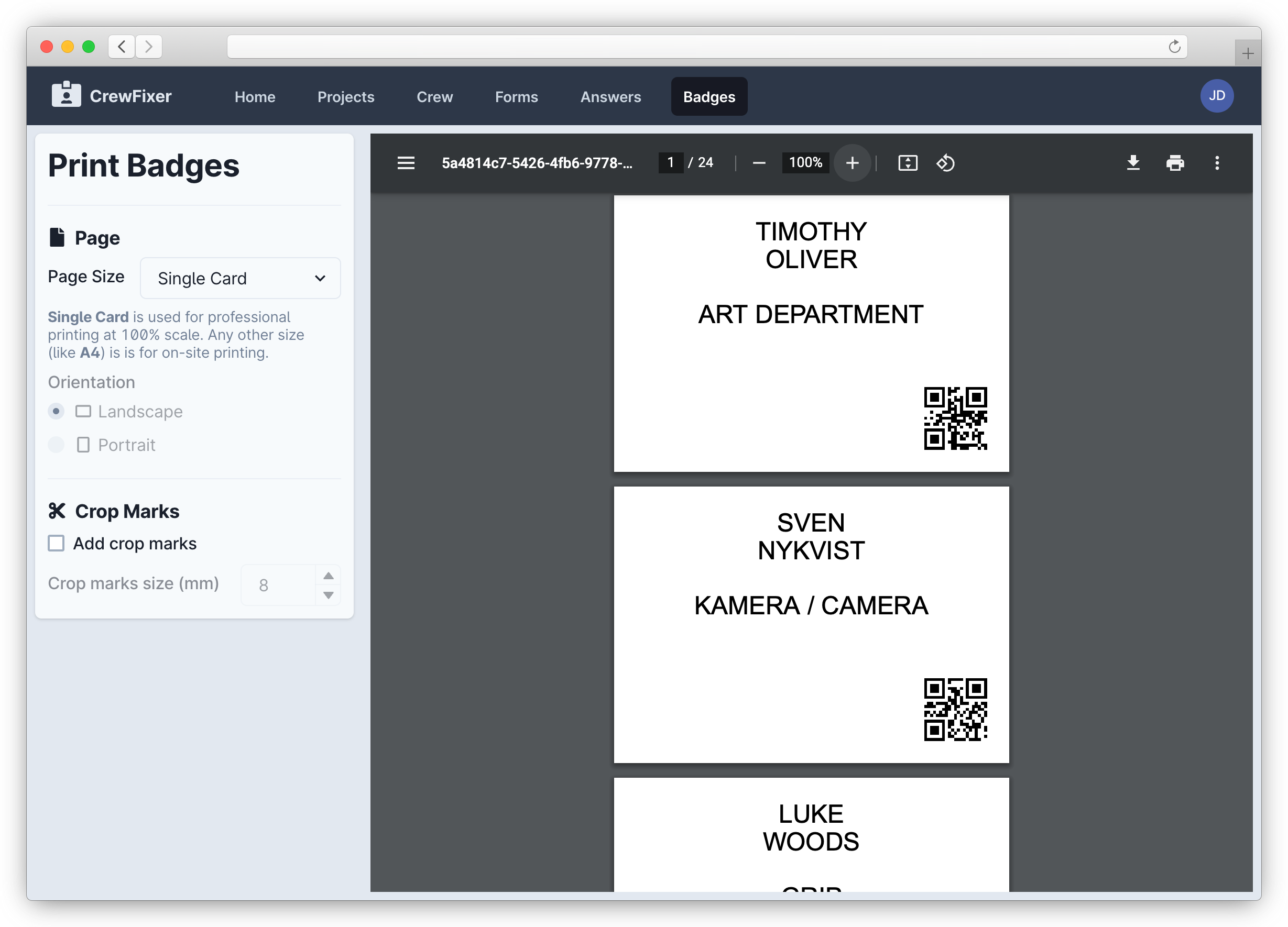Enable the Add crop marks checkbox
Viewport: 1288px width, 927px height.
56,543
